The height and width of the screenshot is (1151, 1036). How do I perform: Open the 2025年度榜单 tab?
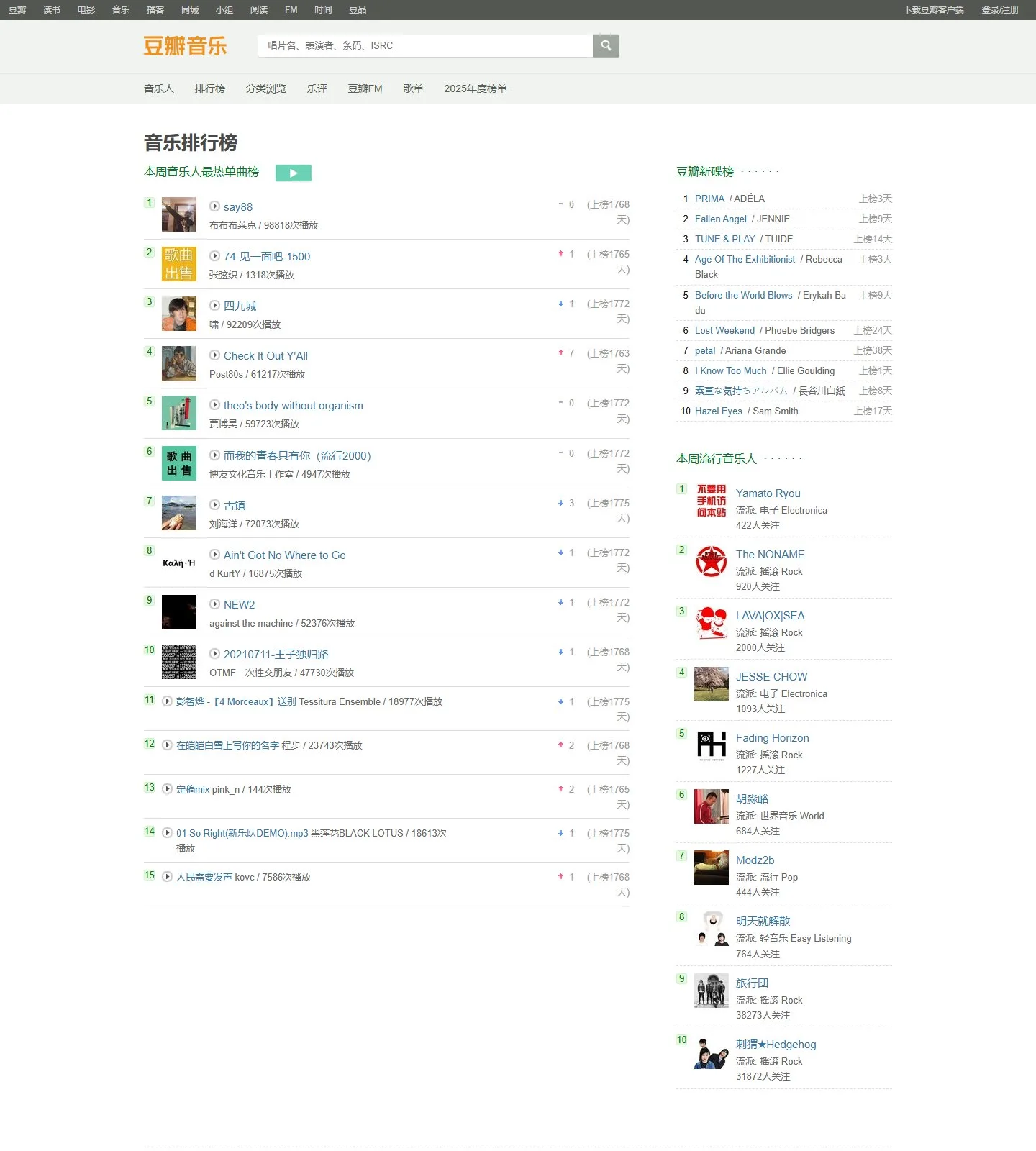click(476, 88)
